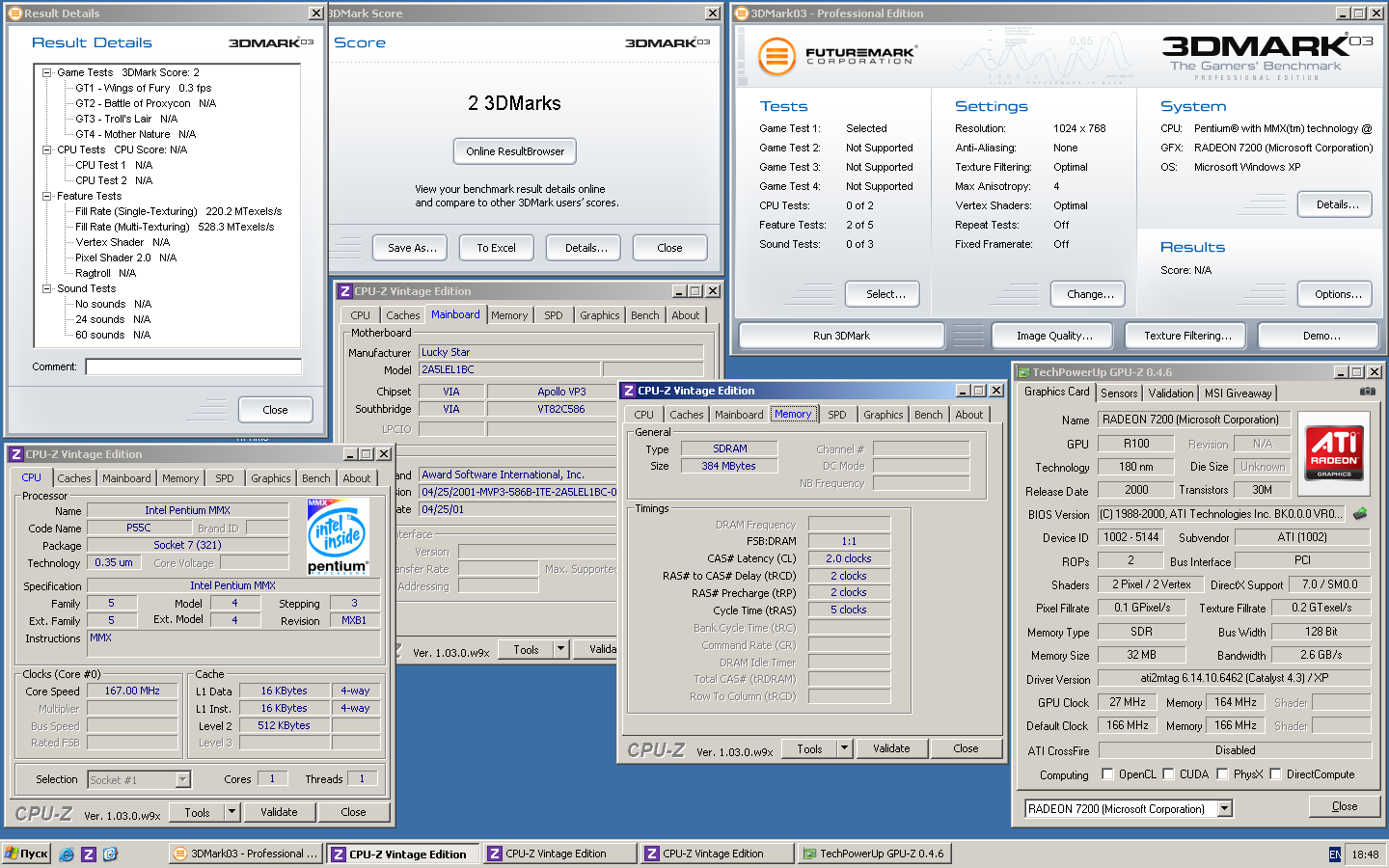Launch Internet Explorer from the quick launch
The height and width of the screenshot is (868, 1389).
tap(67, 854)
